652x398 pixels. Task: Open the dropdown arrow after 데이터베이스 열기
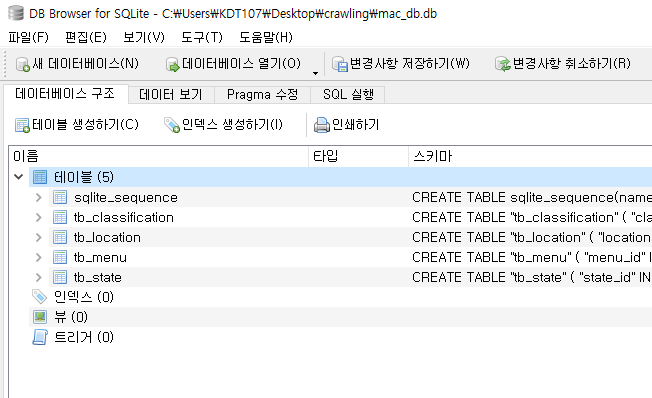(316, 73)
